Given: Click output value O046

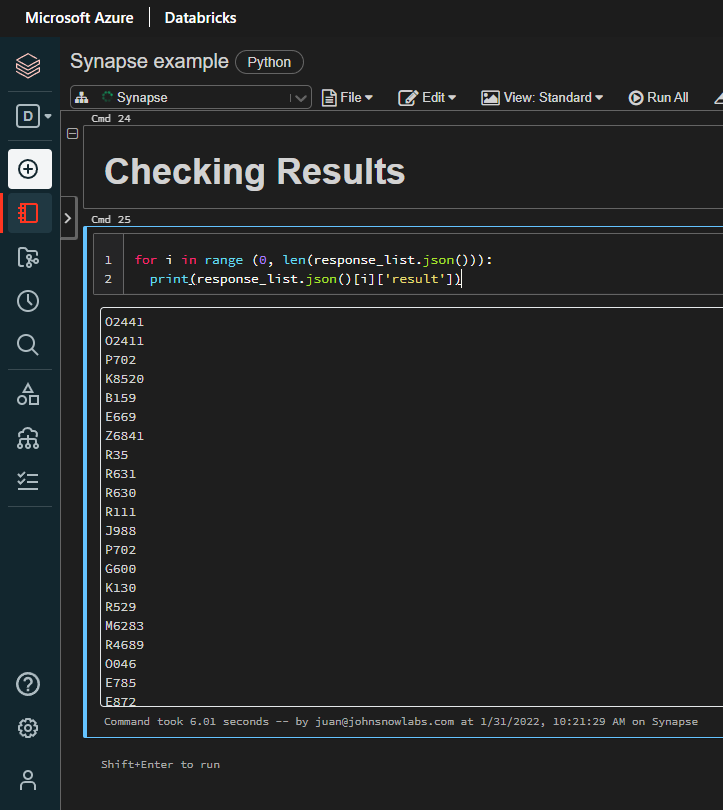Looking at the screenshot, I should pos(120,664).
